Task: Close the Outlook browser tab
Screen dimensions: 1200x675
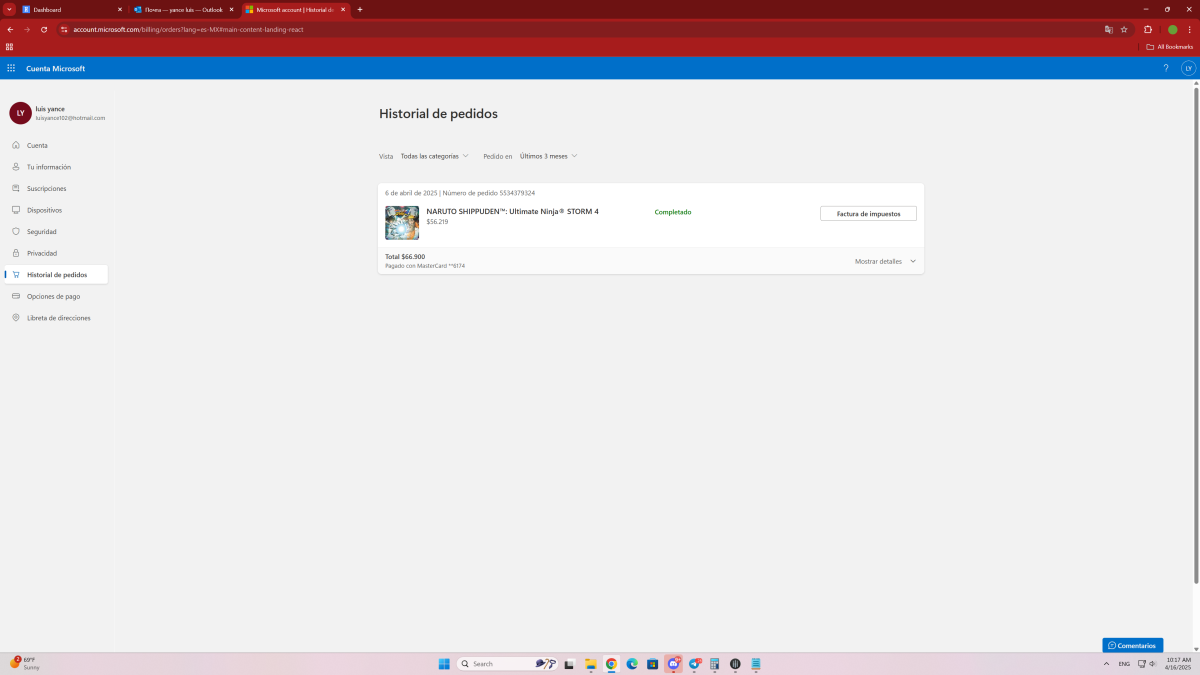Action: pos(232,9)
